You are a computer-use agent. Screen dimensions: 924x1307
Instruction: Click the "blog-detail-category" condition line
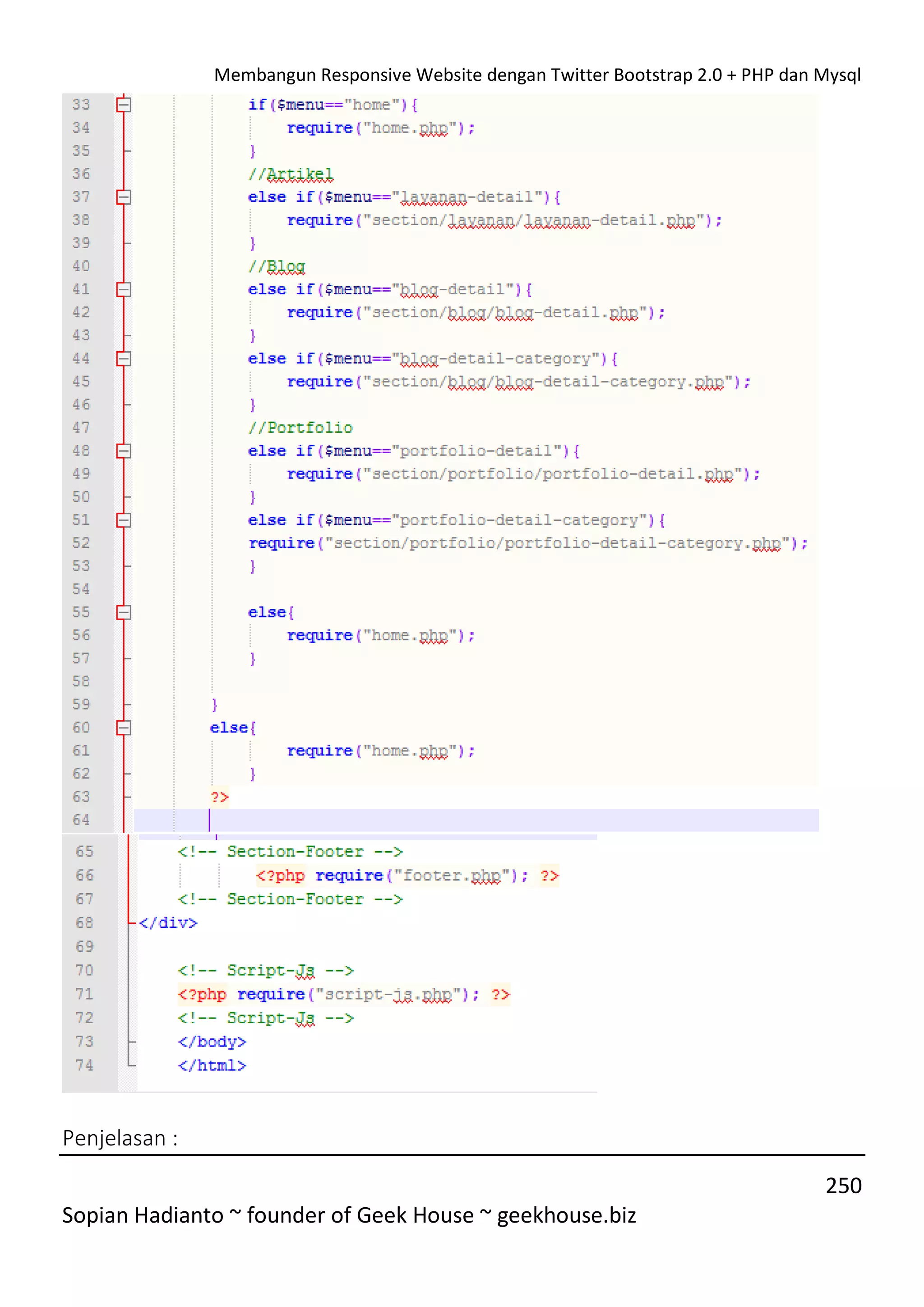point(433,359)
